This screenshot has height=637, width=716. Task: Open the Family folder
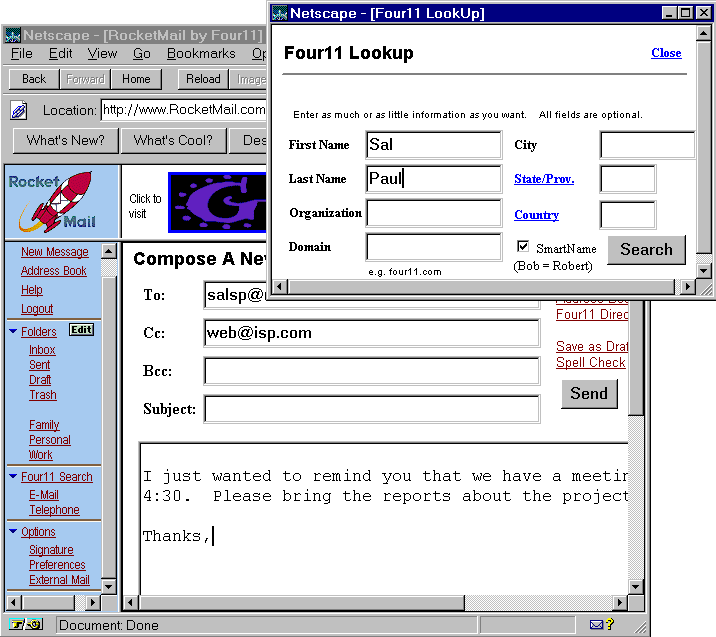44,425
